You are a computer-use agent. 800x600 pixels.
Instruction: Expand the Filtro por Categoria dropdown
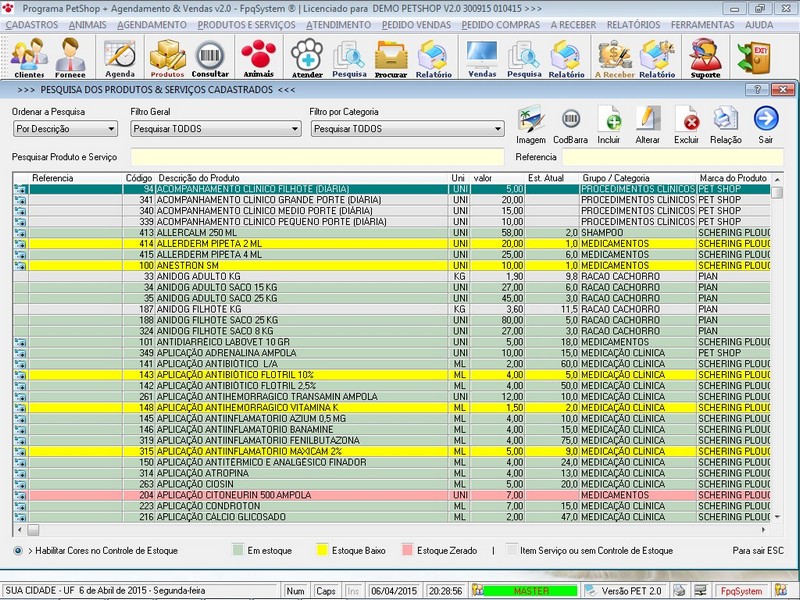(497, 129)
